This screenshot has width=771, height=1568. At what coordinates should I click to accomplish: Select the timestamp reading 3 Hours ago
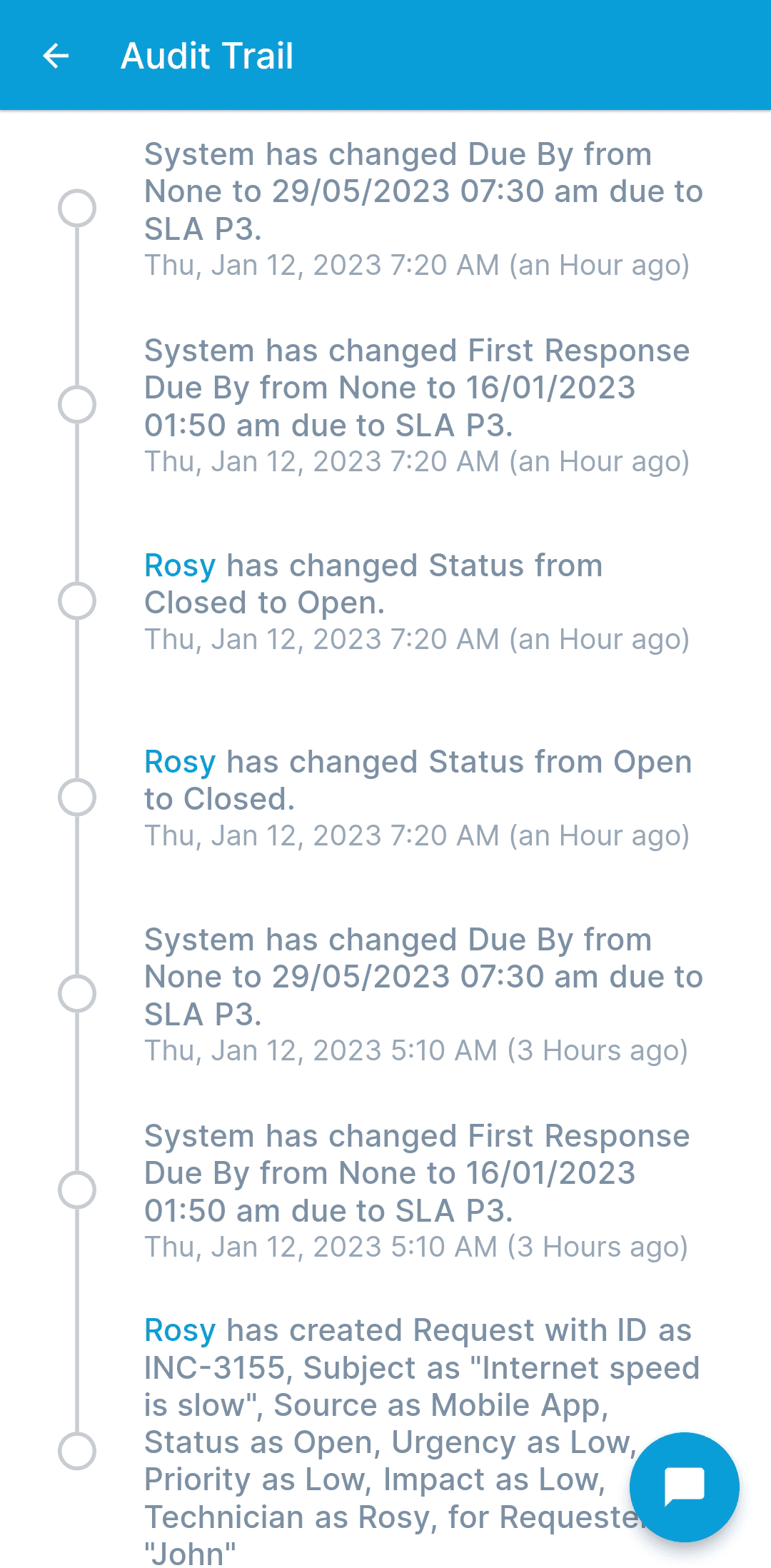416,1050
